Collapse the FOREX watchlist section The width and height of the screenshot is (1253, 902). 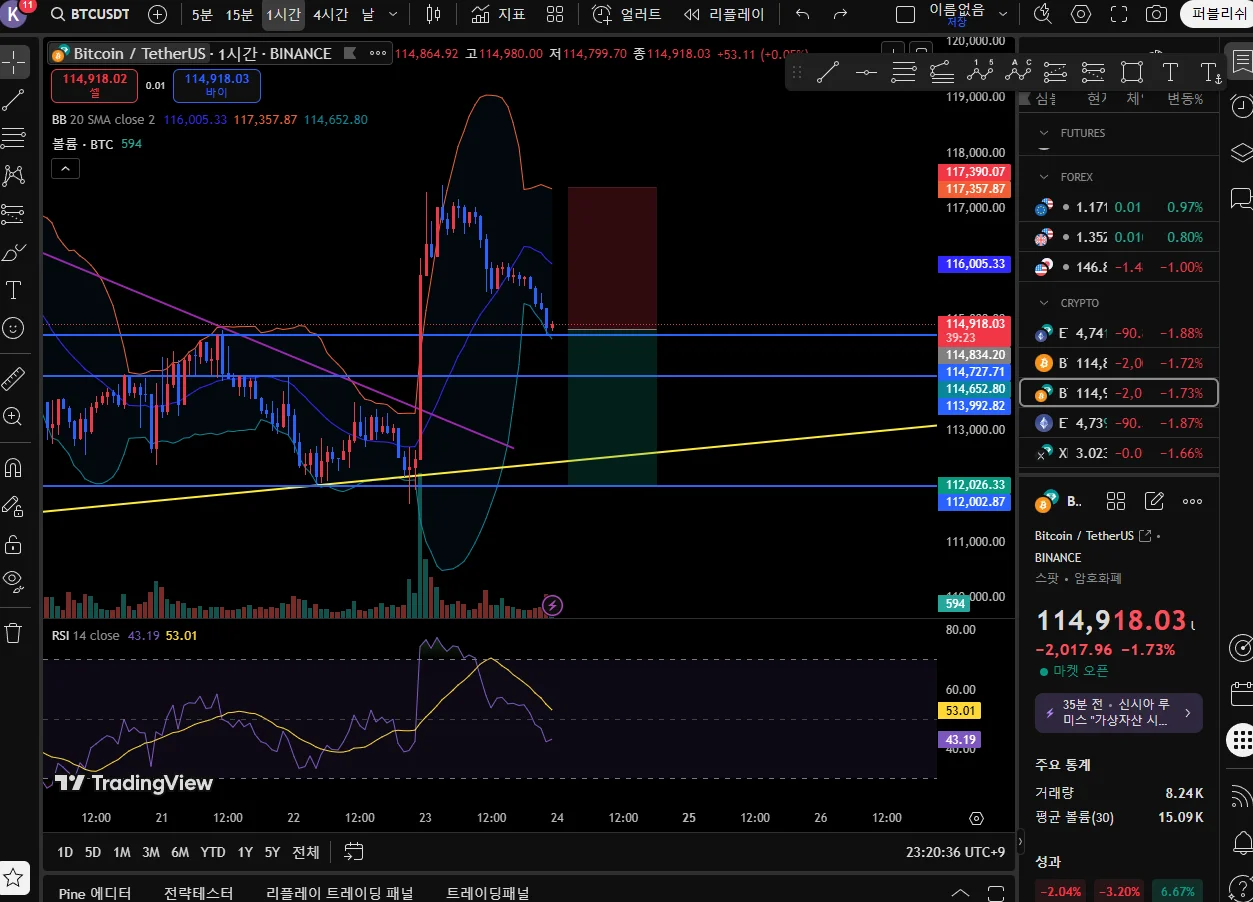1046,177
